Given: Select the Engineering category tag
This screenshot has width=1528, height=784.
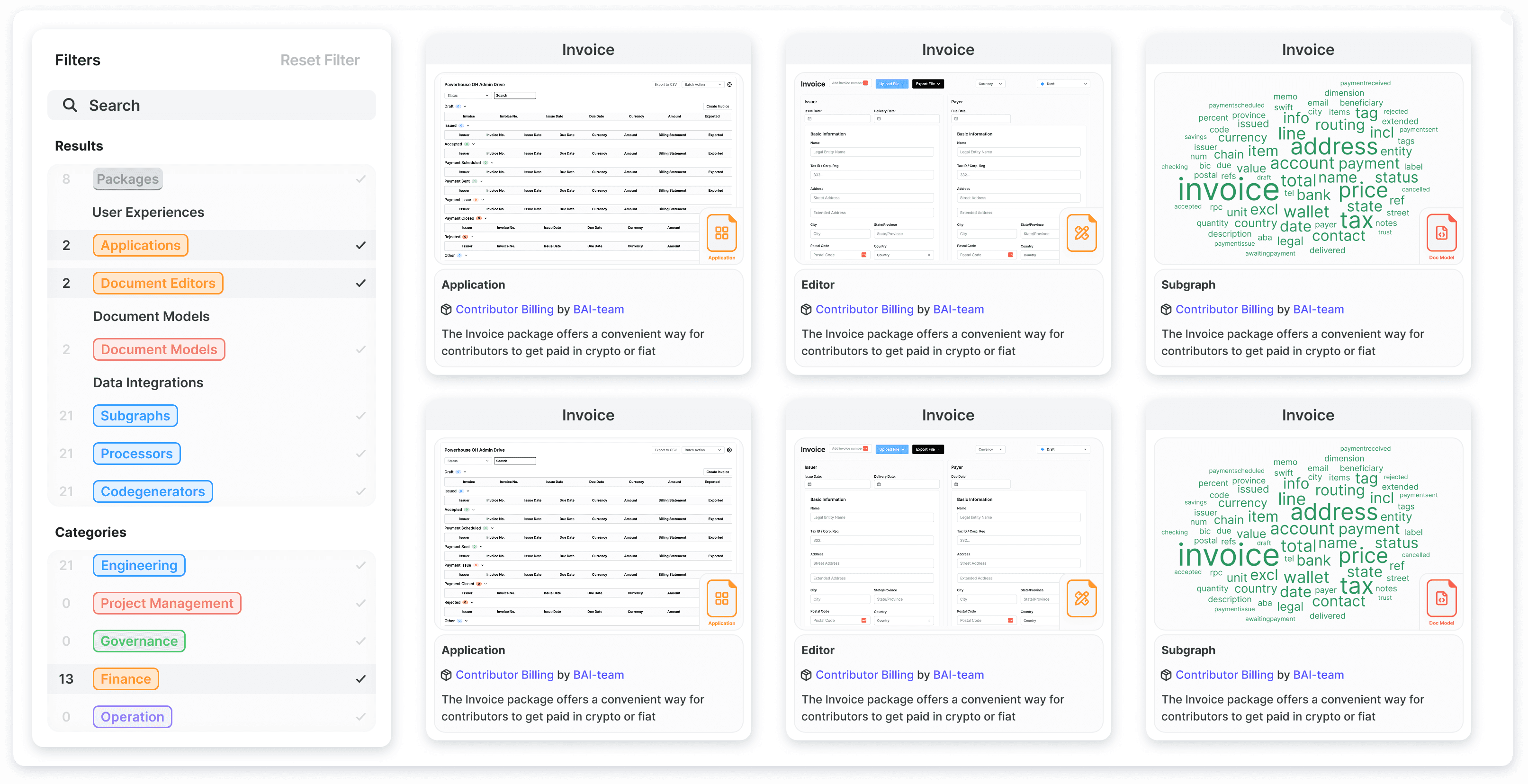Looking at the screenshot, I should pos(139,565).
